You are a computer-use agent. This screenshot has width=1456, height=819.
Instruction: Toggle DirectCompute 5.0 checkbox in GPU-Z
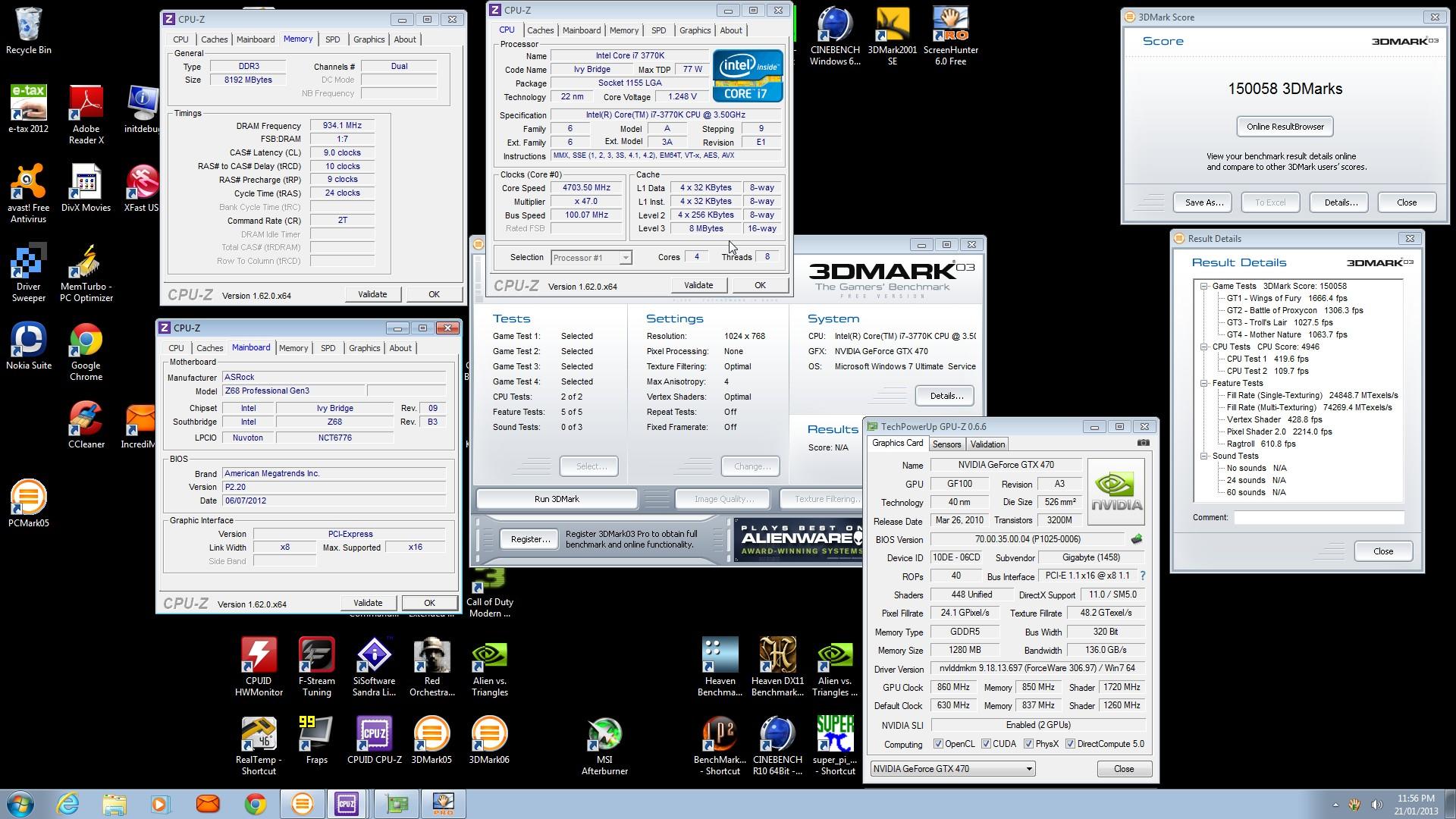[1070, 744]
